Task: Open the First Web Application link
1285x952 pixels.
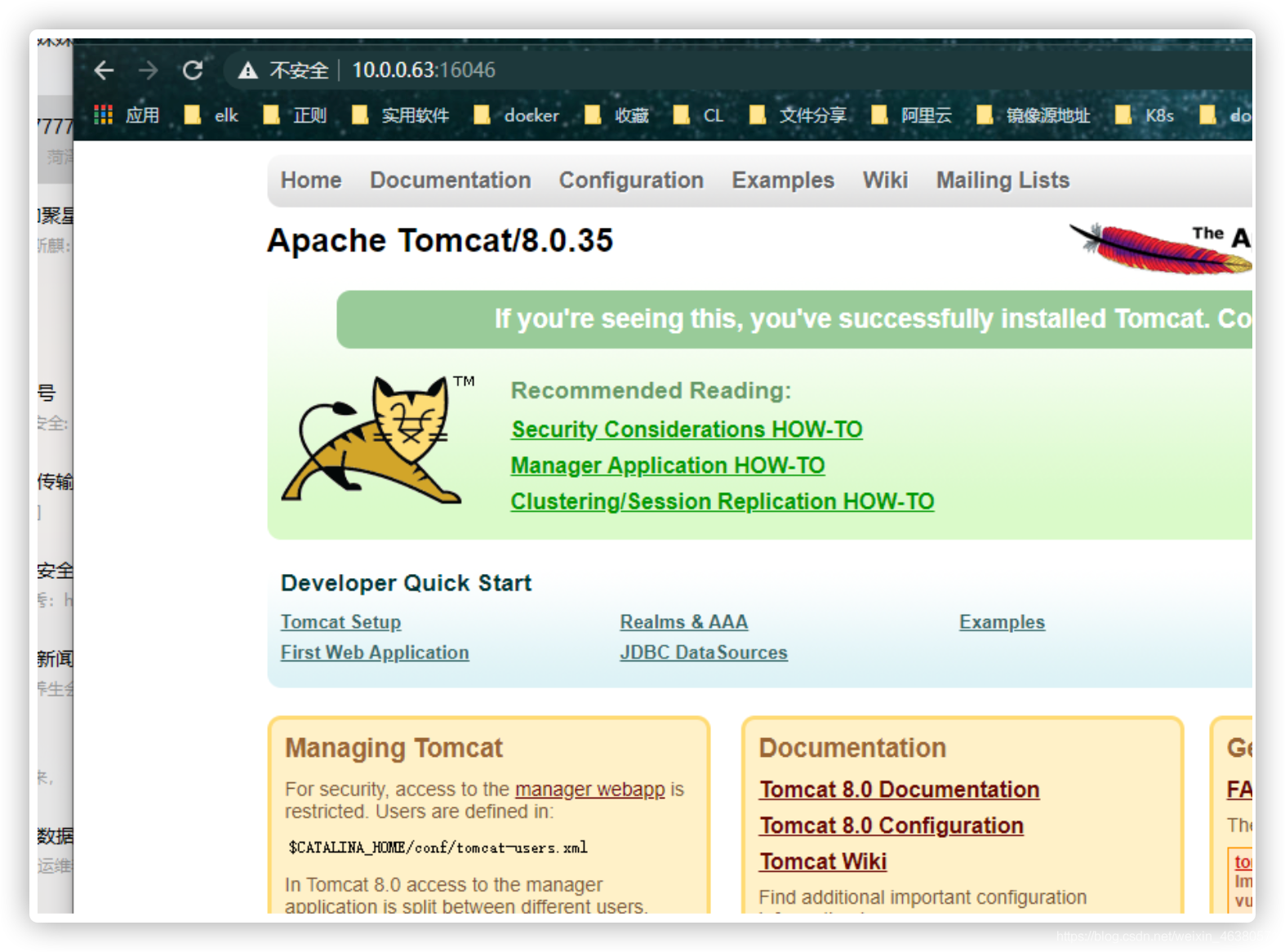Action: [375, 652]
